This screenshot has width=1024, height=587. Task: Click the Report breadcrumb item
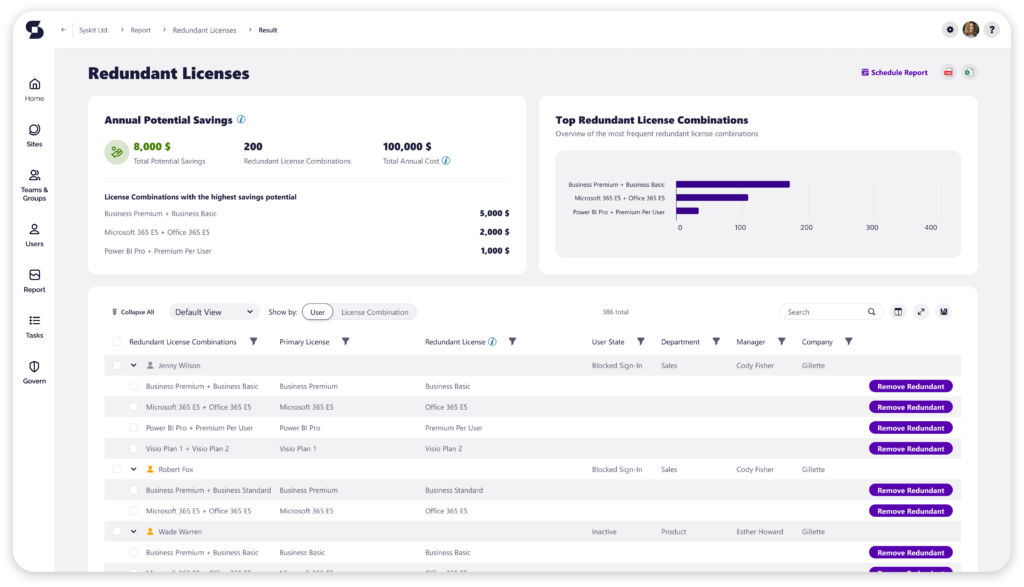(140, 30)
